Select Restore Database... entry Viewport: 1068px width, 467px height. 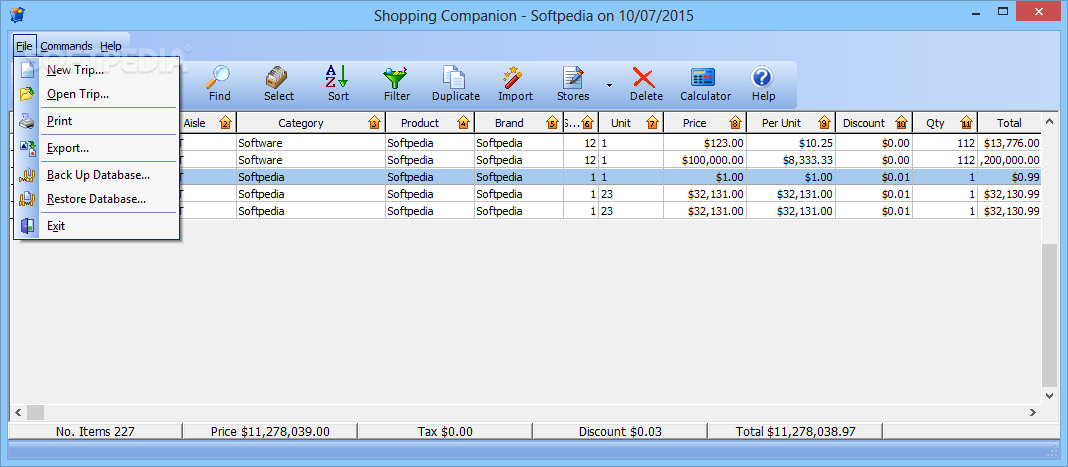coord(97,199)
